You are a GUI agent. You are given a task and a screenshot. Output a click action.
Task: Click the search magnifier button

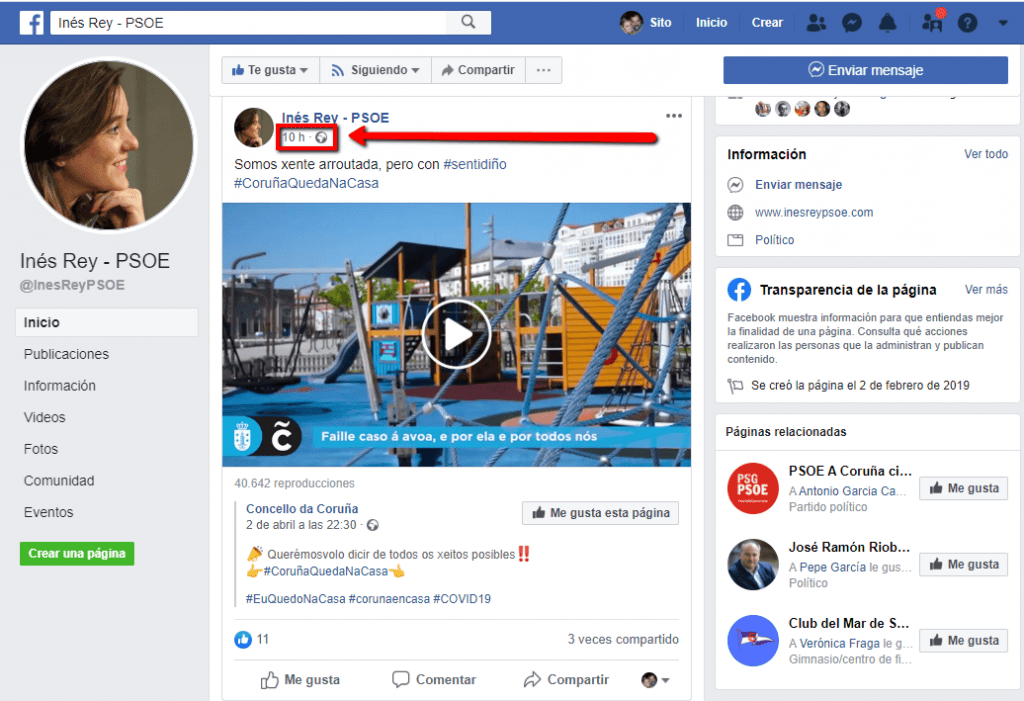pos(468,22)
